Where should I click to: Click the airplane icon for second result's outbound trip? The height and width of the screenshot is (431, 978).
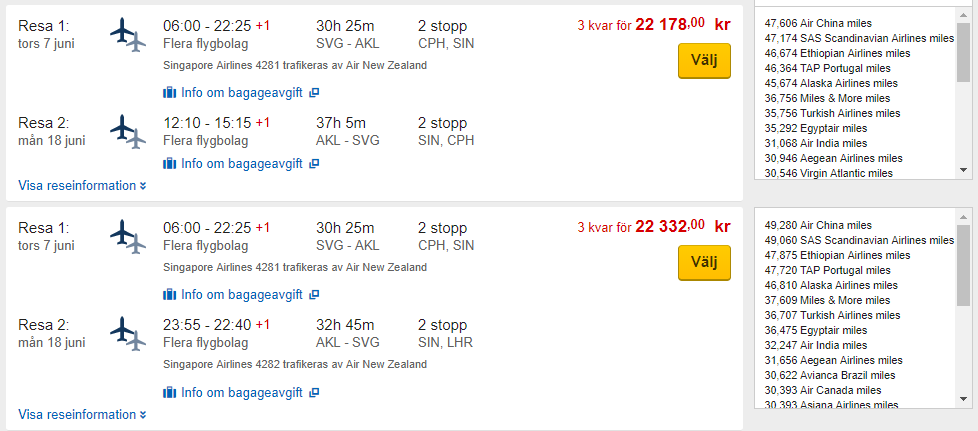pyautogui.click(x=127, y=236)
